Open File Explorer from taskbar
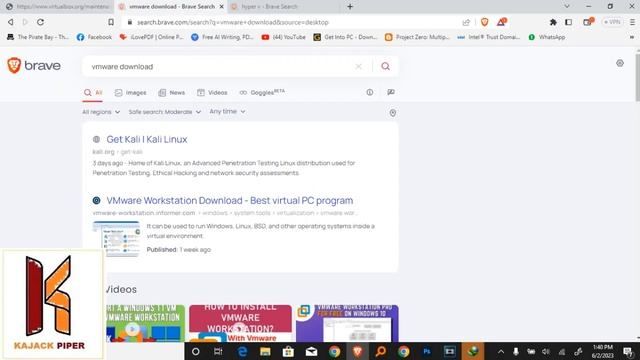 click(x=265, y=351)
